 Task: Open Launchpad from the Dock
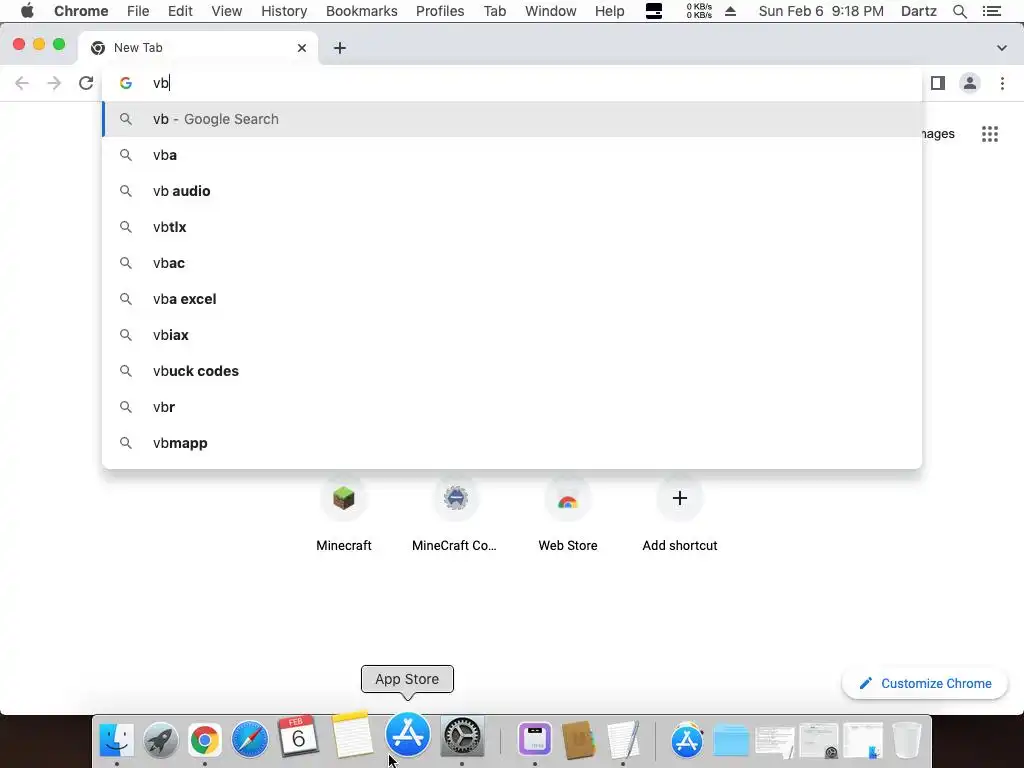(x=161, y=739)
